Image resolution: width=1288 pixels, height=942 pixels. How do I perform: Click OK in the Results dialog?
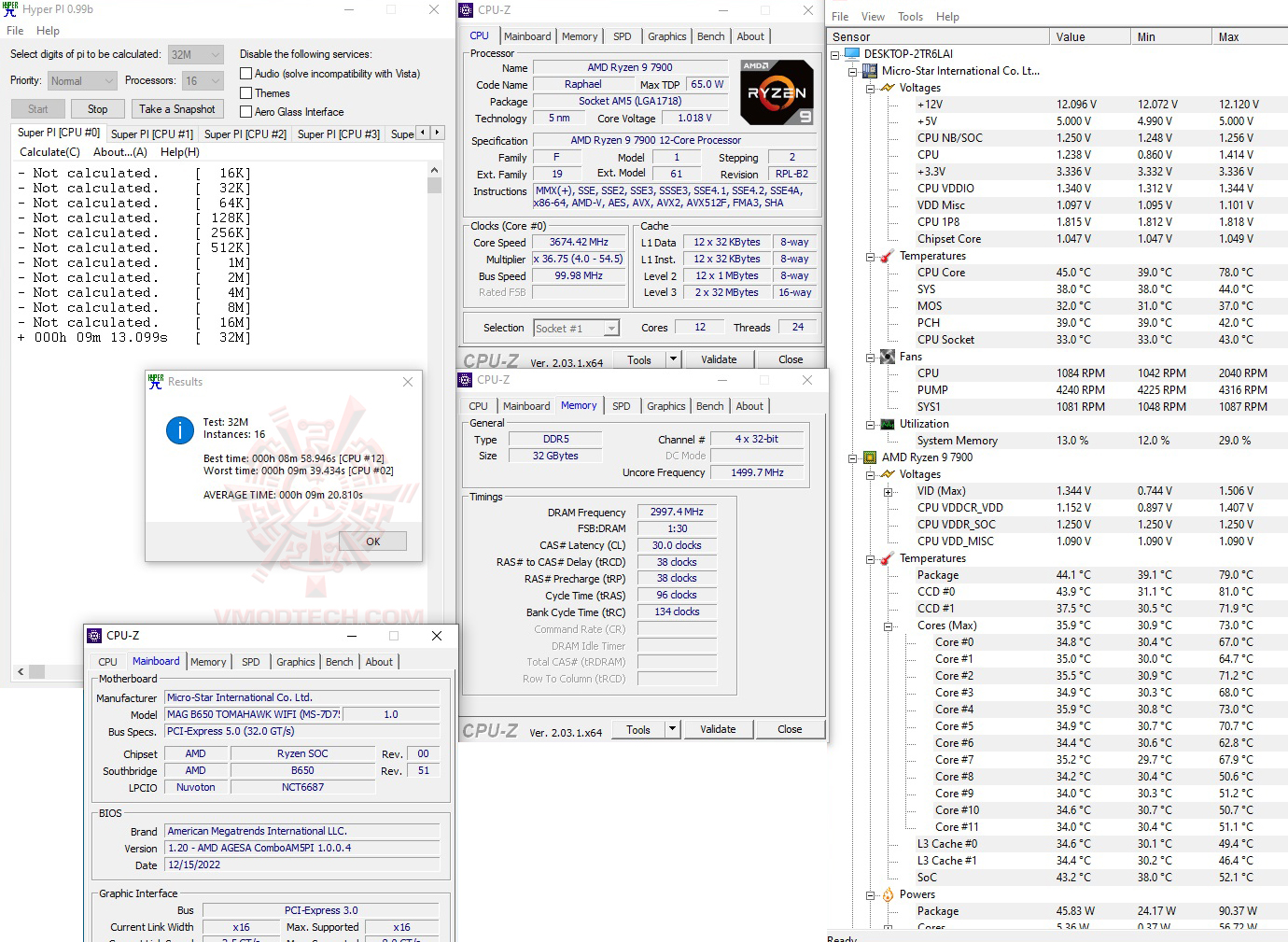(372, 541)
